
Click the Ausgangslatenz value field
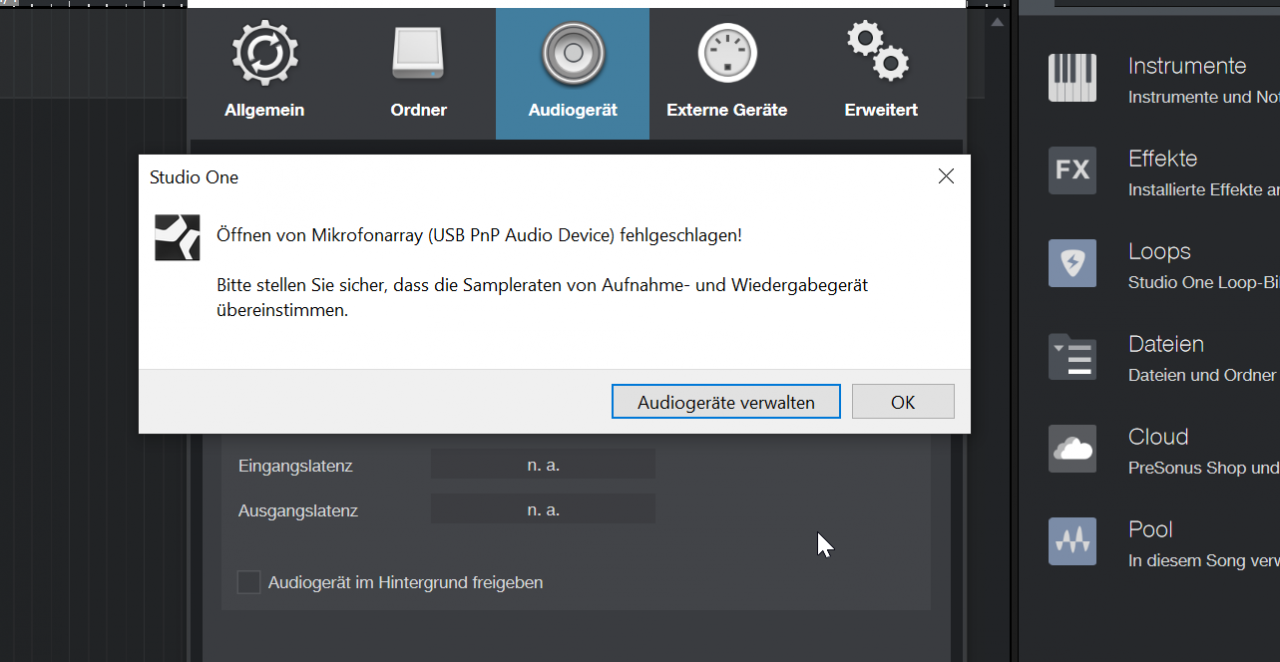543,510
